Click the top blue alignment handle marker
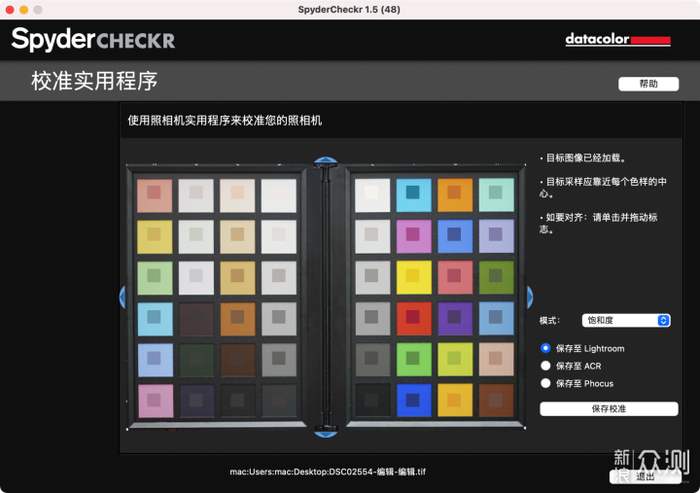700x493 pixels. pyautogui.click(x=325, y=160)
